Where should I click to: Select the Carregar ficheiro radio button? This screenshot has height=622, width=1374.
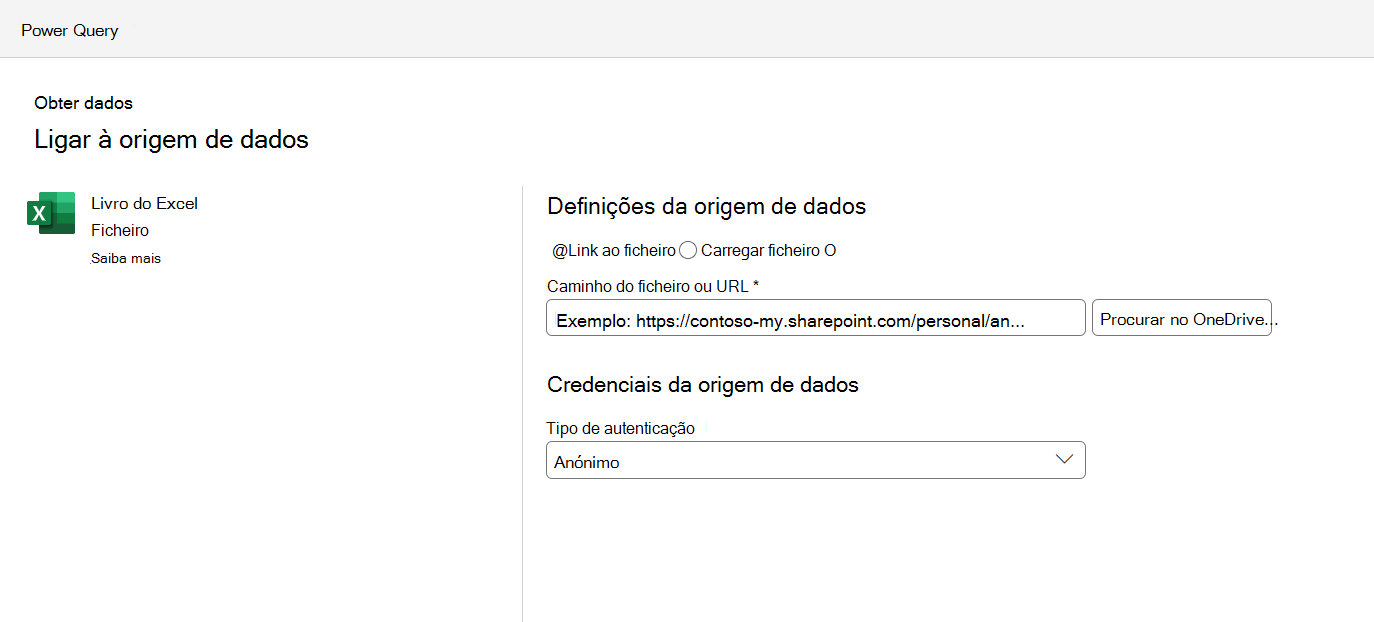coord(688,250)
